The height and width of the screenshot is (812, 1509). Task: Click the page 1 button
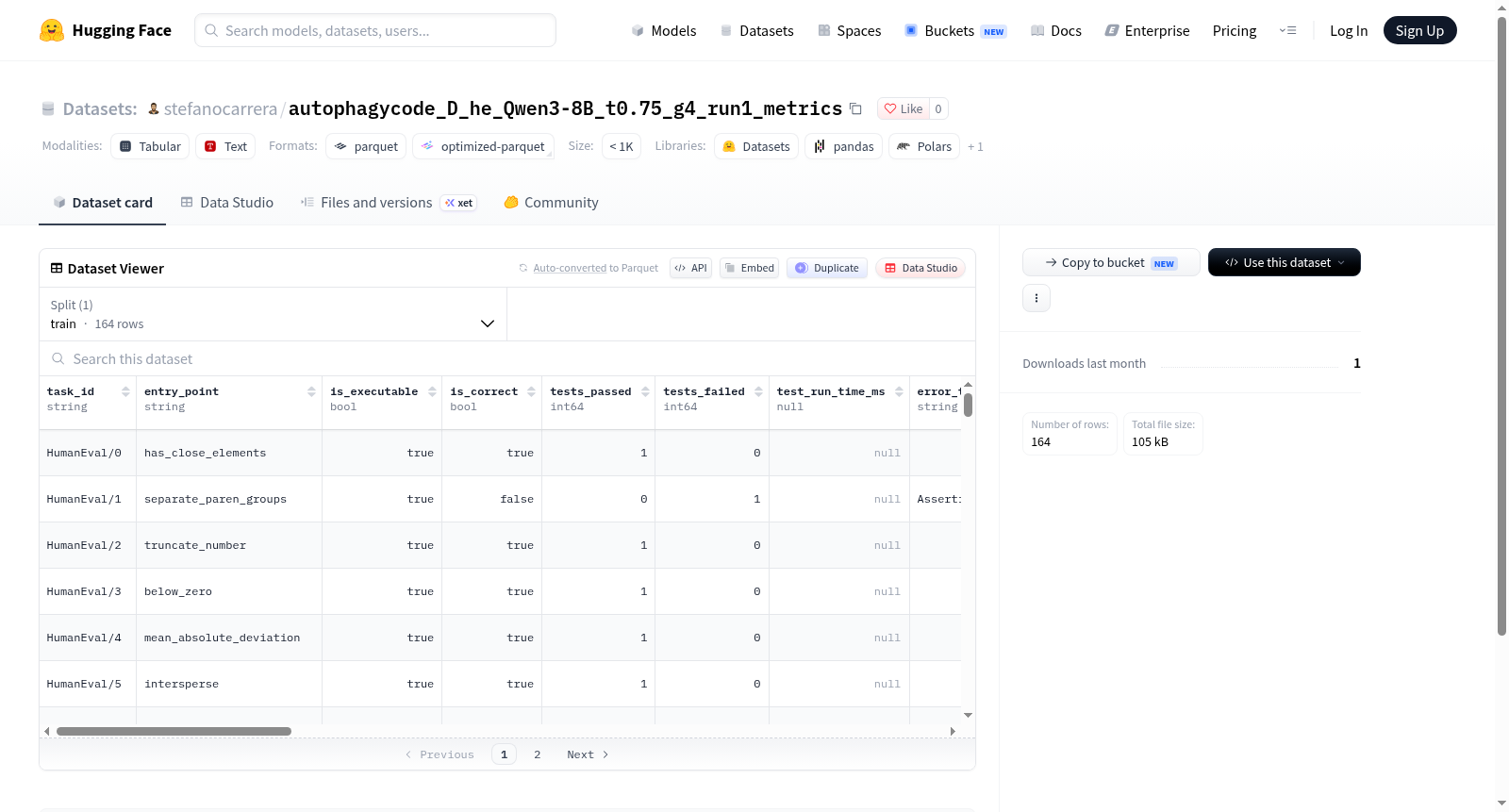coord(504,754)
